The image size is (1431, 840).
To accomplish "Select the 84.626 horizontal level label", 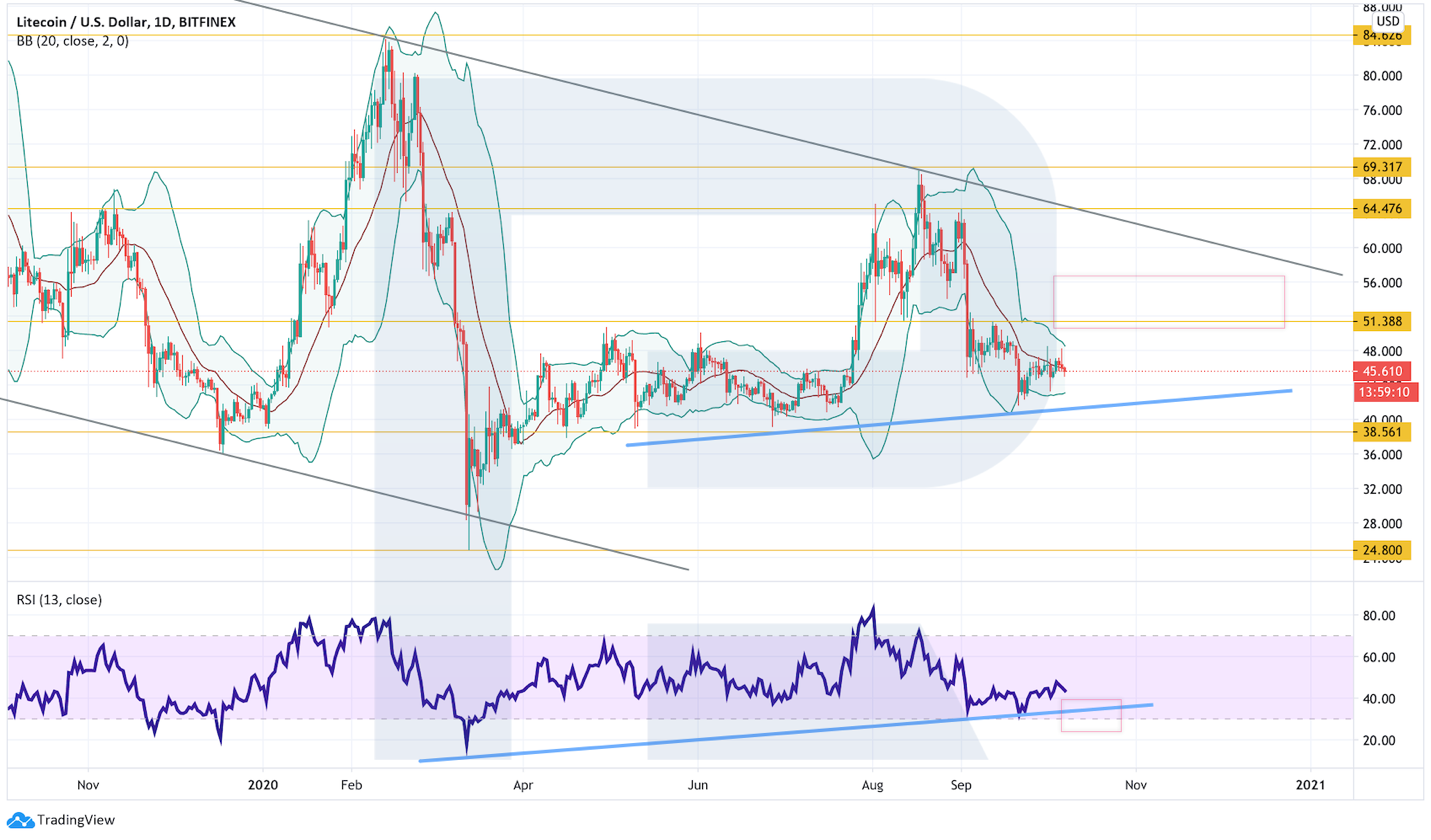I will 1381,36.
